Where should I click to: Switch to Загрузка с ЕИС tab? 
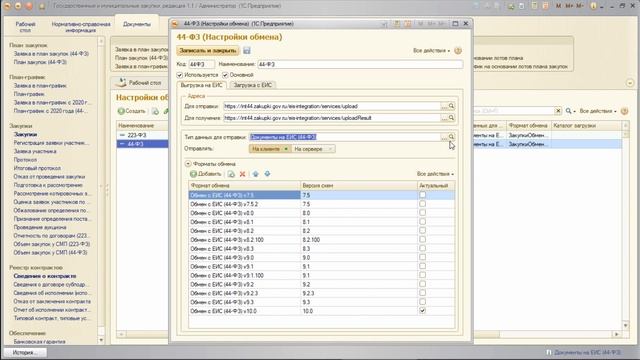252,85
